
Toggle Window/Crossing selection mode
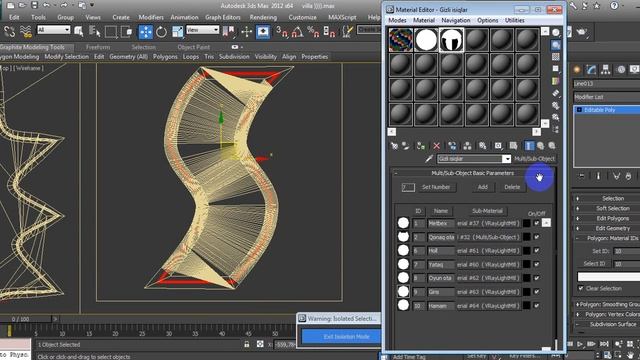pos(127,31)
